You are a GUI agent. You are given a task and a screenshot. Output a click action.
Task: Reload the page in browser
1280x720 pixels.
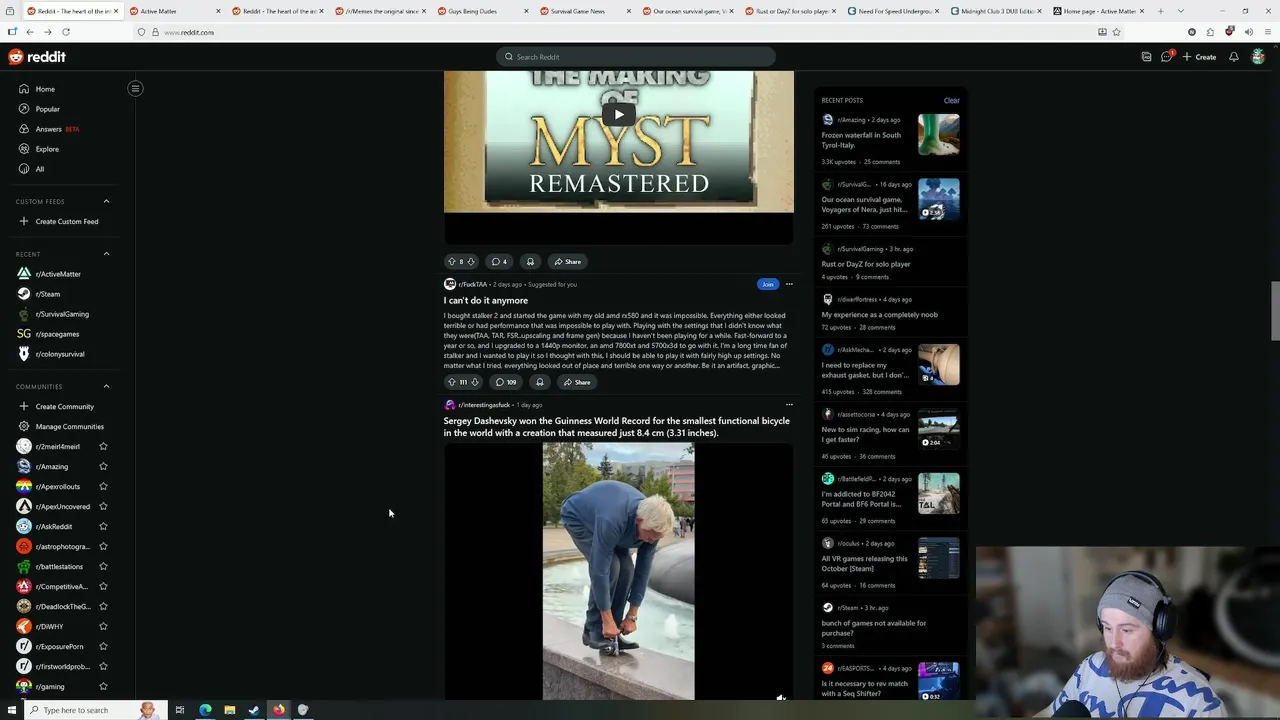click(66, 32)
